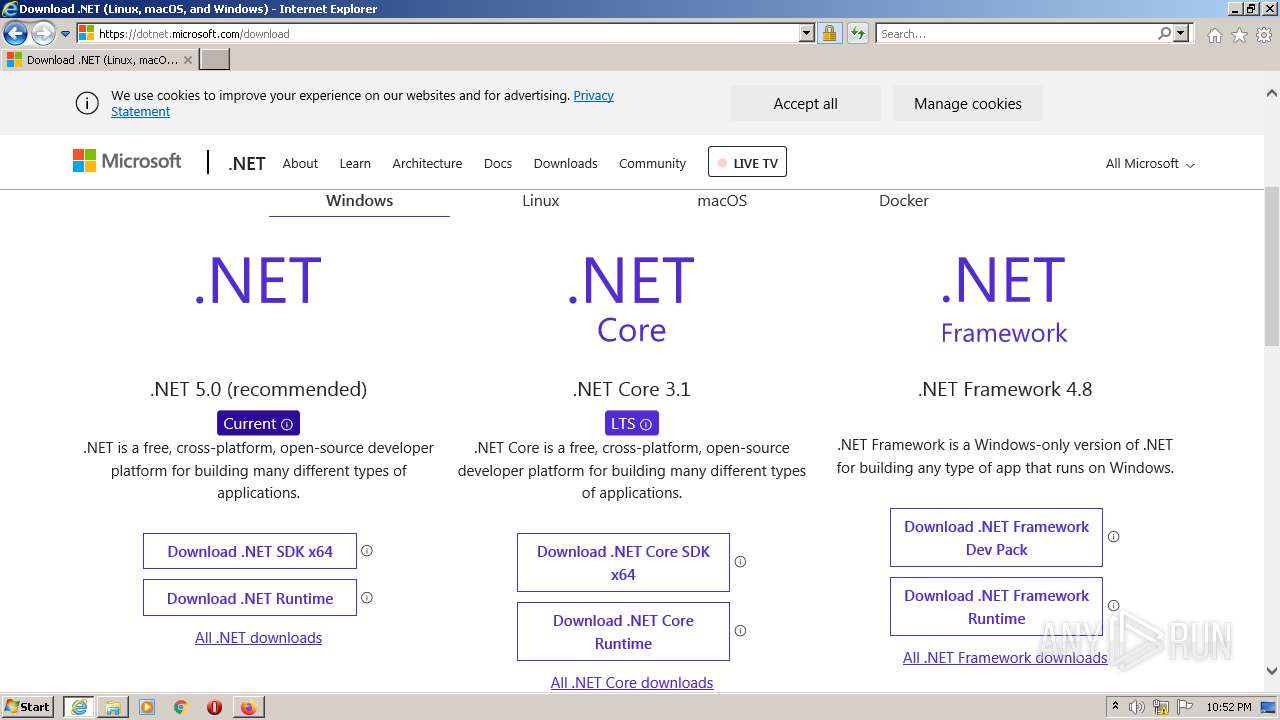Open the All .NET Core downloads link
Screen dimensions: 1280x720
coord(632,682)
